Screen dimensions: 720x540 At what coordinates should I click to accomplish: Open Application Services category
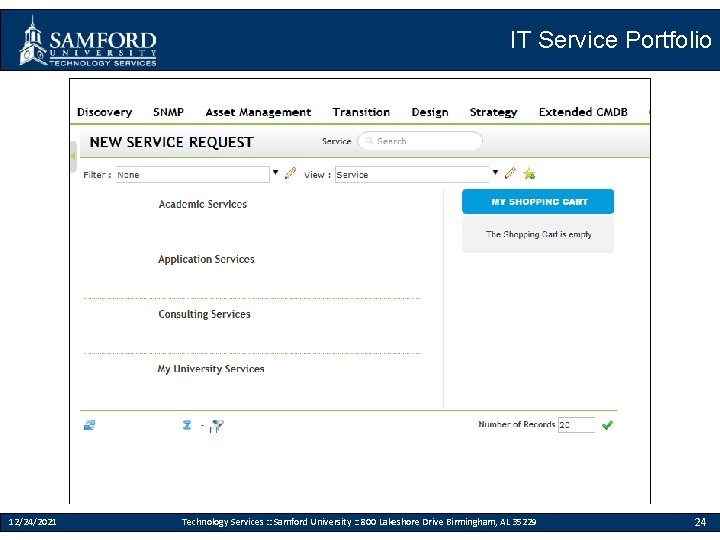(x=206, y=259)
